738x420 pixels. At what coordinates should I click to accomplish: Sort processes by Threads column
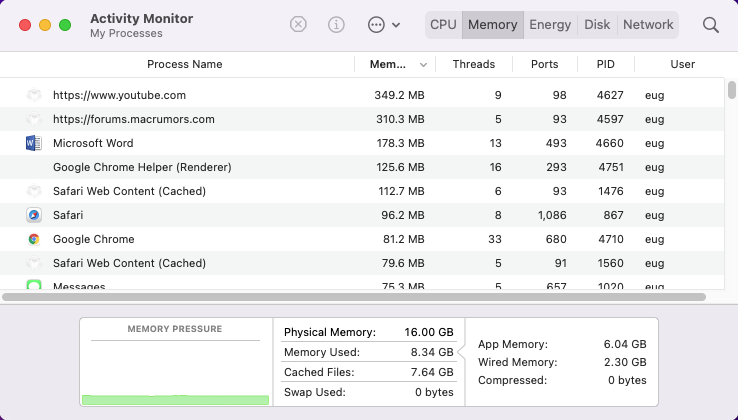473,64
